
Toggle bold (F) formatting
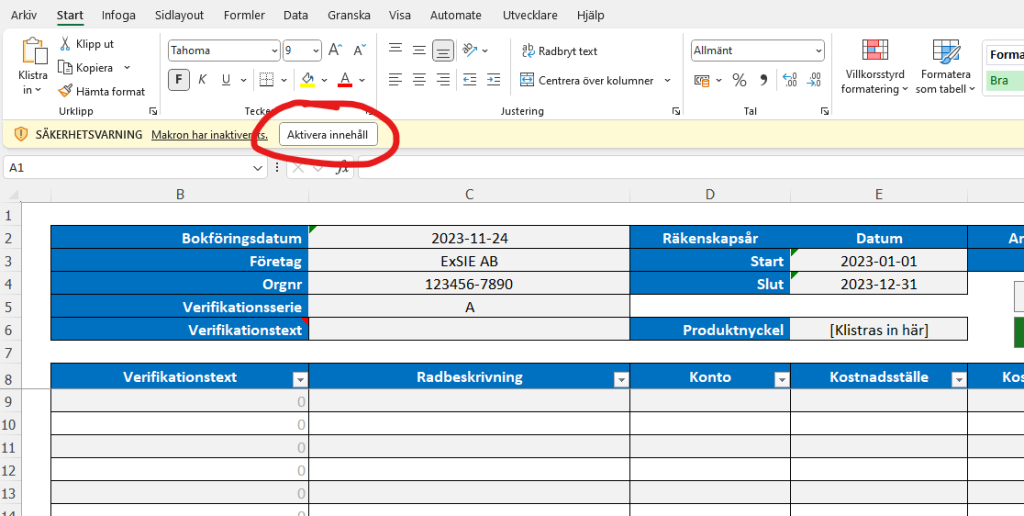(x=179, y=80)
